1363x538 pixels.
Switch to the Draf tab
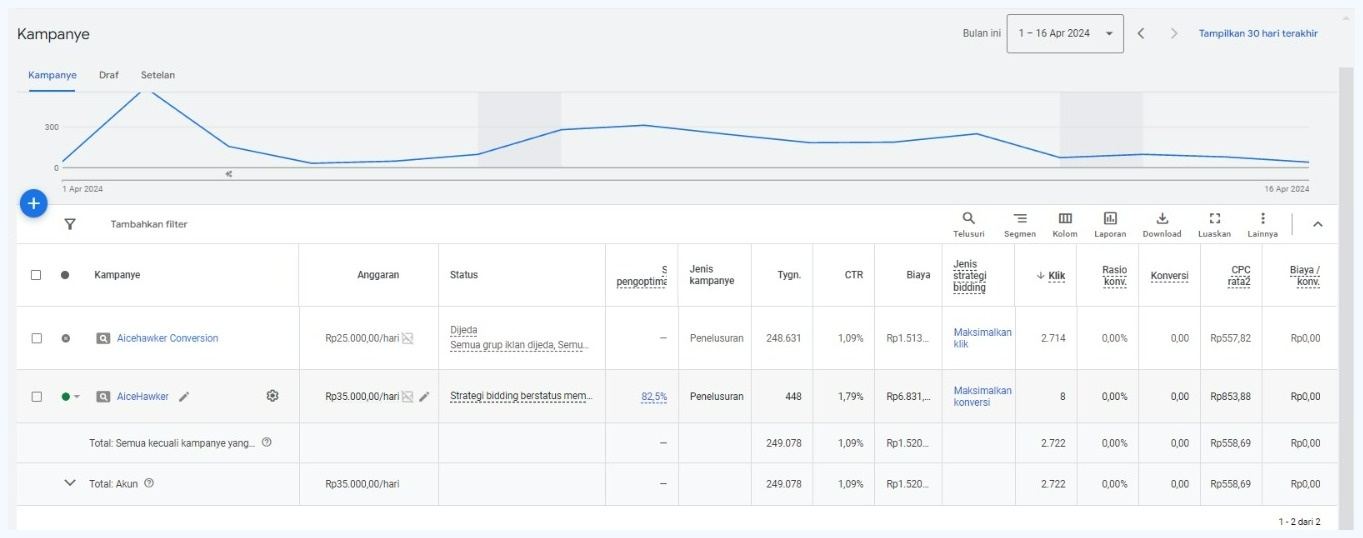click(108, 75)
